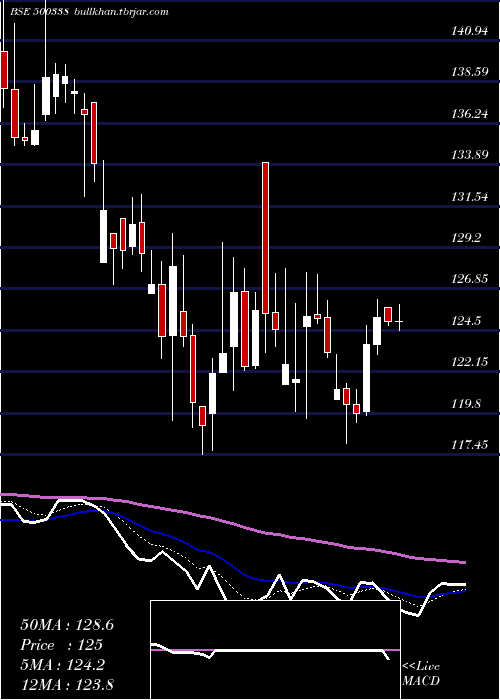Screen dimensions: 500x700
Task: Click the tallest red candle topping at 133.89
Action: [266, 238]
